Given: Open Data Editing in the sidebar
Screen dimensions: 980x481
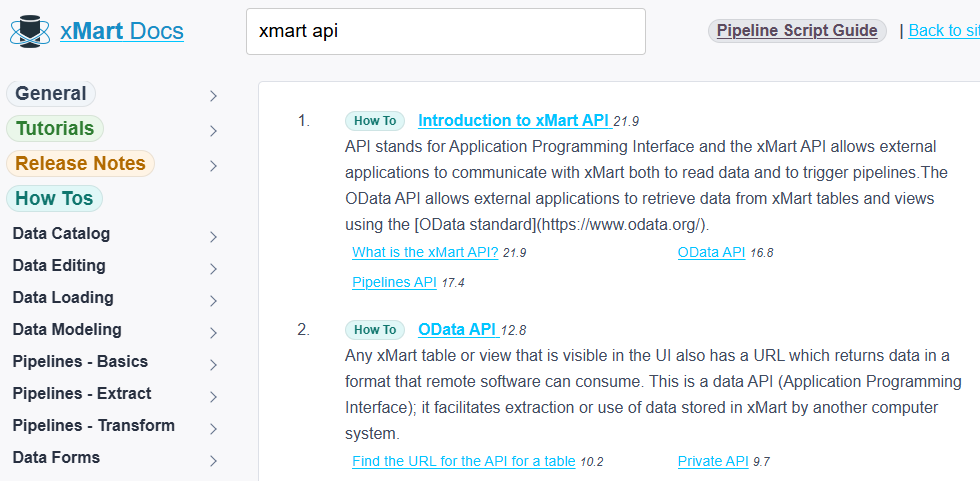Looking at the screenshot, I should (x=59, y=265).
